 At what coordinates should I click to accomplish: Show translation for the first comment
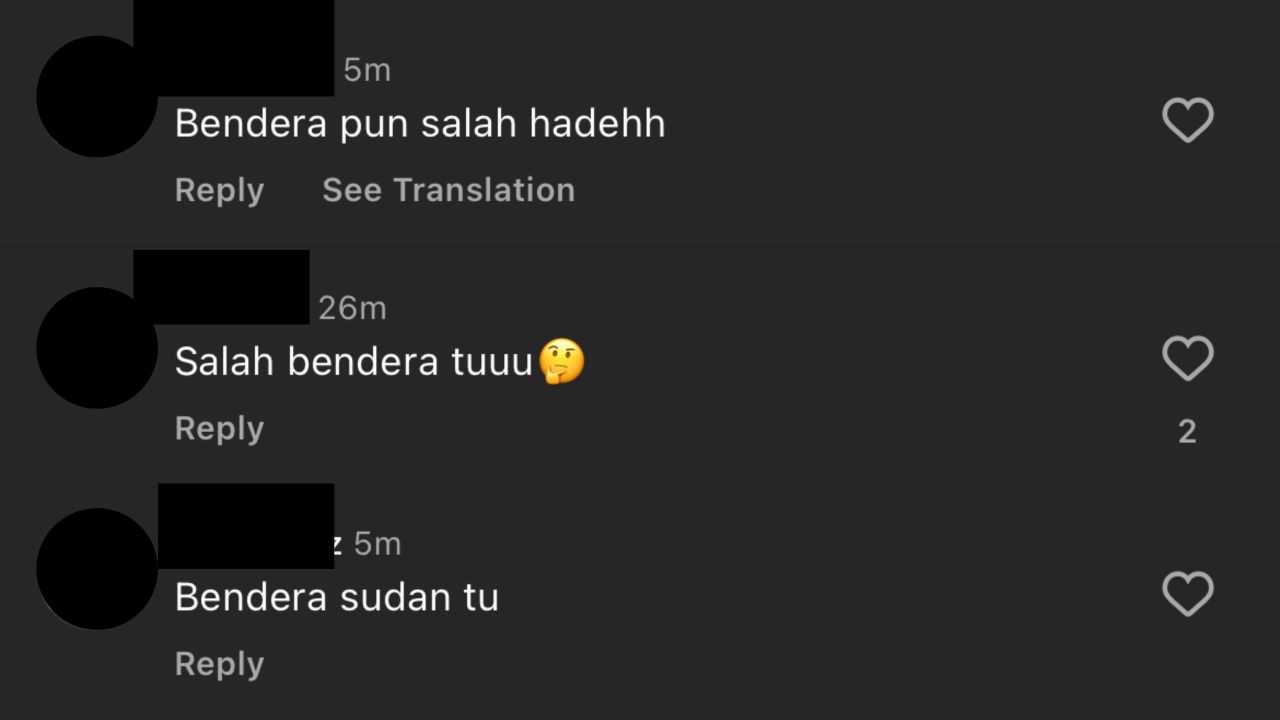click(x=448, y=190)
